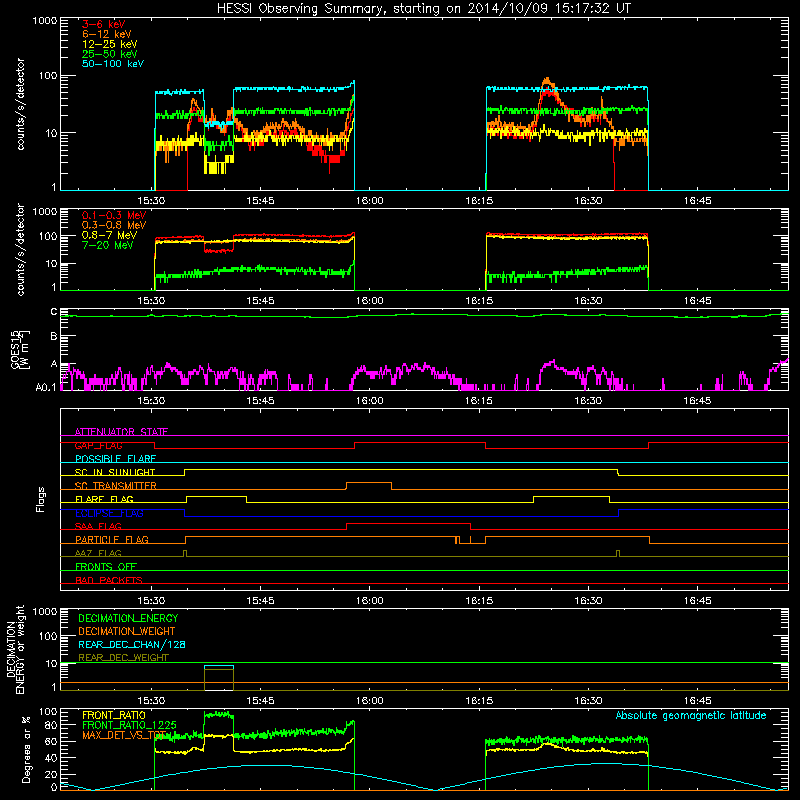This screenshot has height=800, width=800.
Task: Click the FRONTS_OFF label
Action: click(x=106, y=567)
